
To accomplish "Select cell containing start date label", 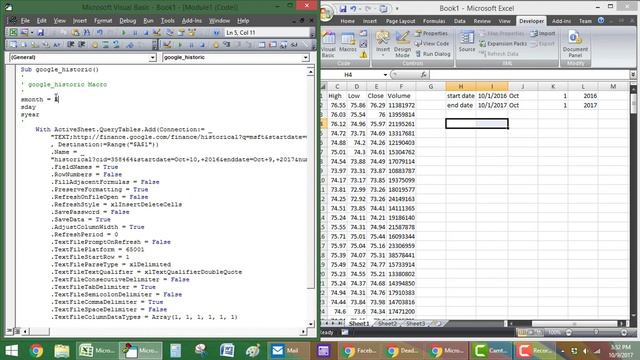I will (x=460, y=96).
